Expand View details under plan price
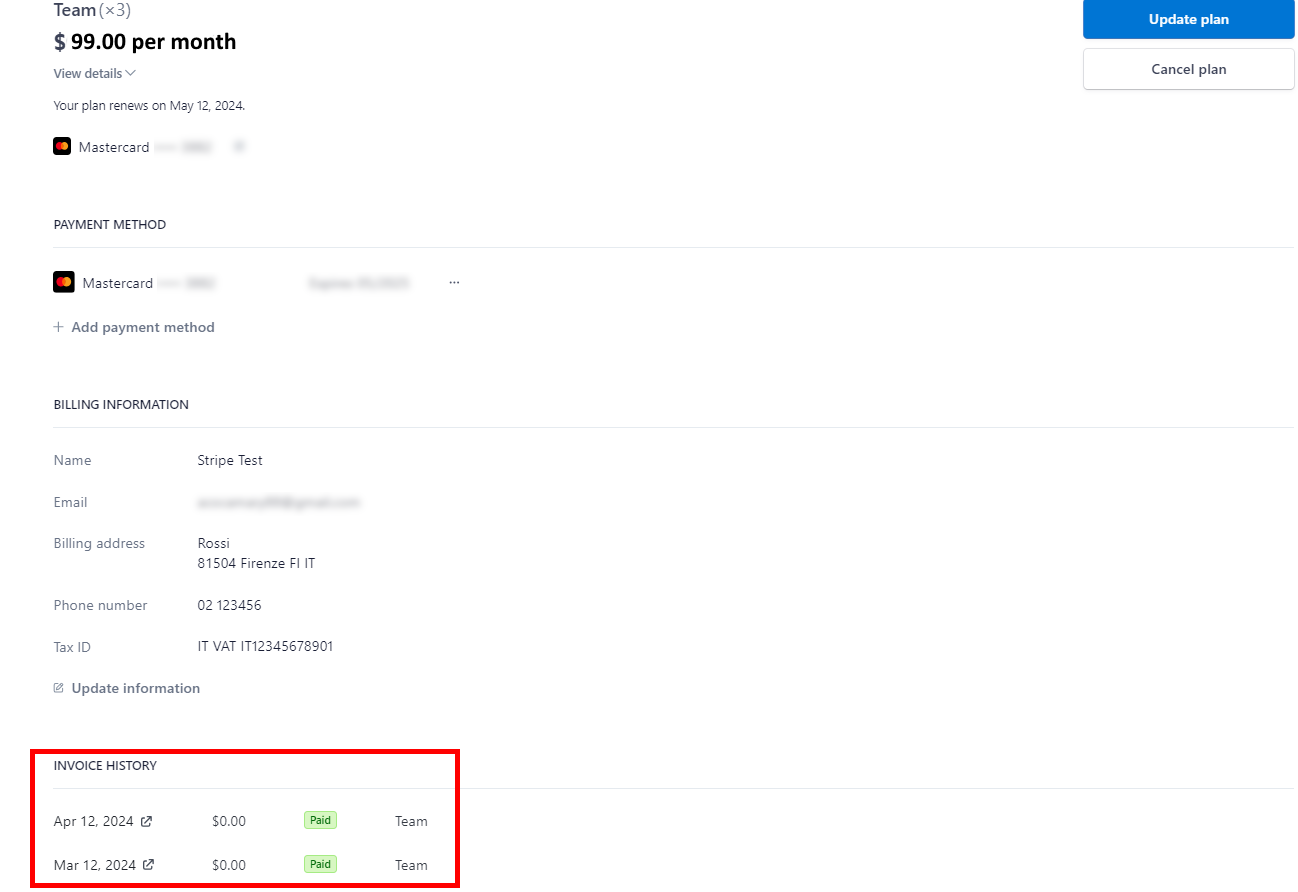 pyautogui.click(x=88, y=73)
